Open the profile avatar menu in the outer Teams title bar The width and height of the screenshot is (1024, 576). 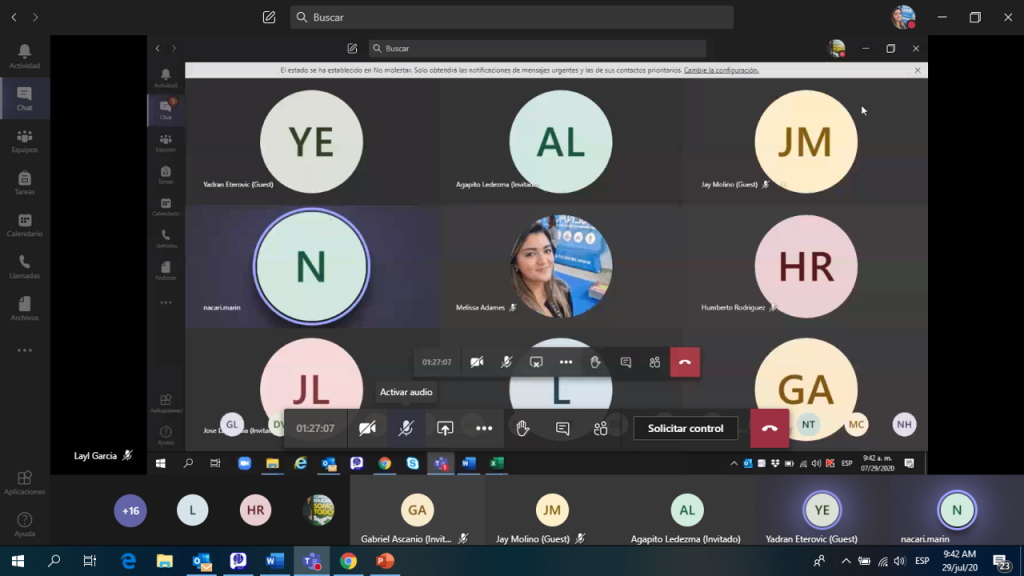903,18
